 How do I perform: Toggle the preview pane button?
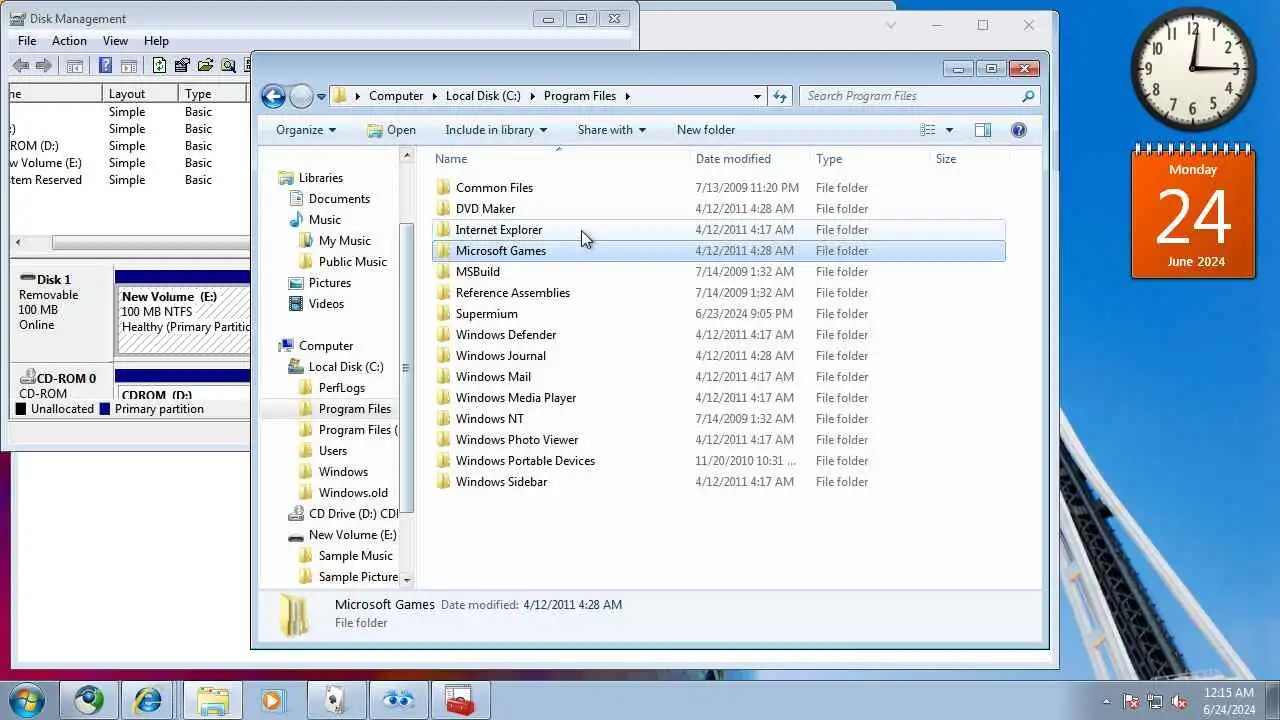[x=983, y=130]
